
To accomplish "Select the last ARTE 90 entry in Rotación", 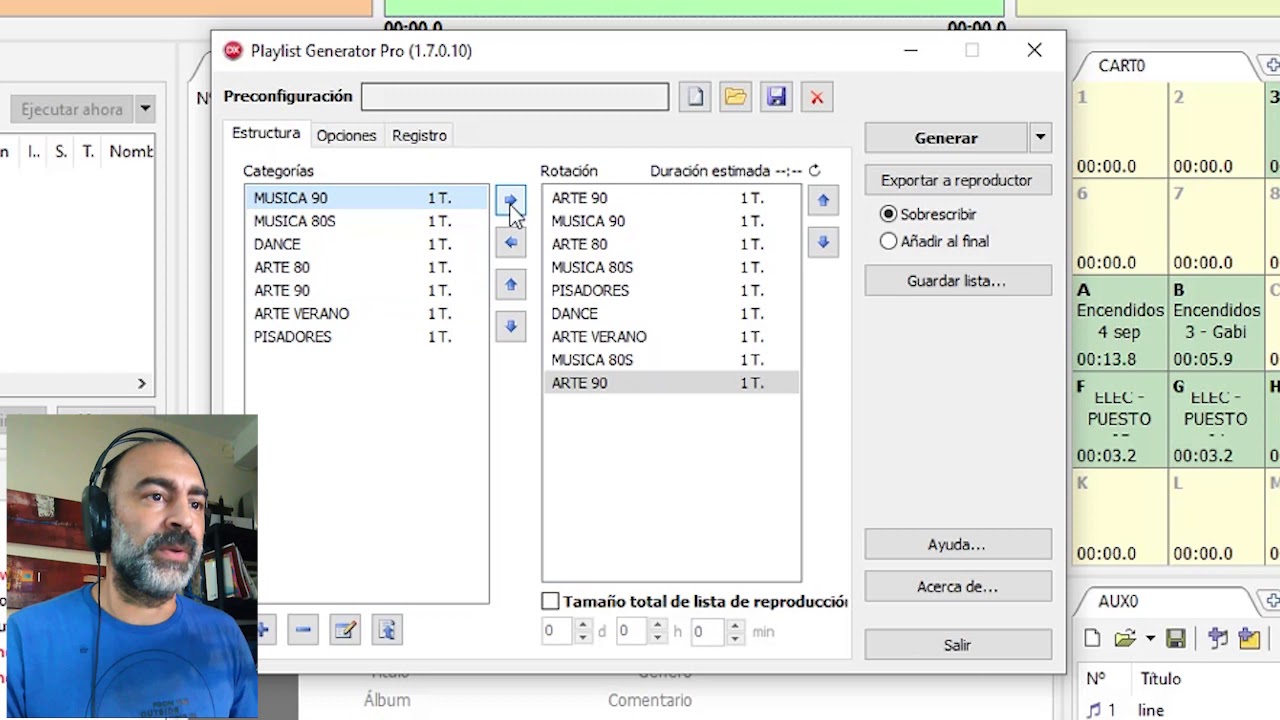I will tap(671, 383).
